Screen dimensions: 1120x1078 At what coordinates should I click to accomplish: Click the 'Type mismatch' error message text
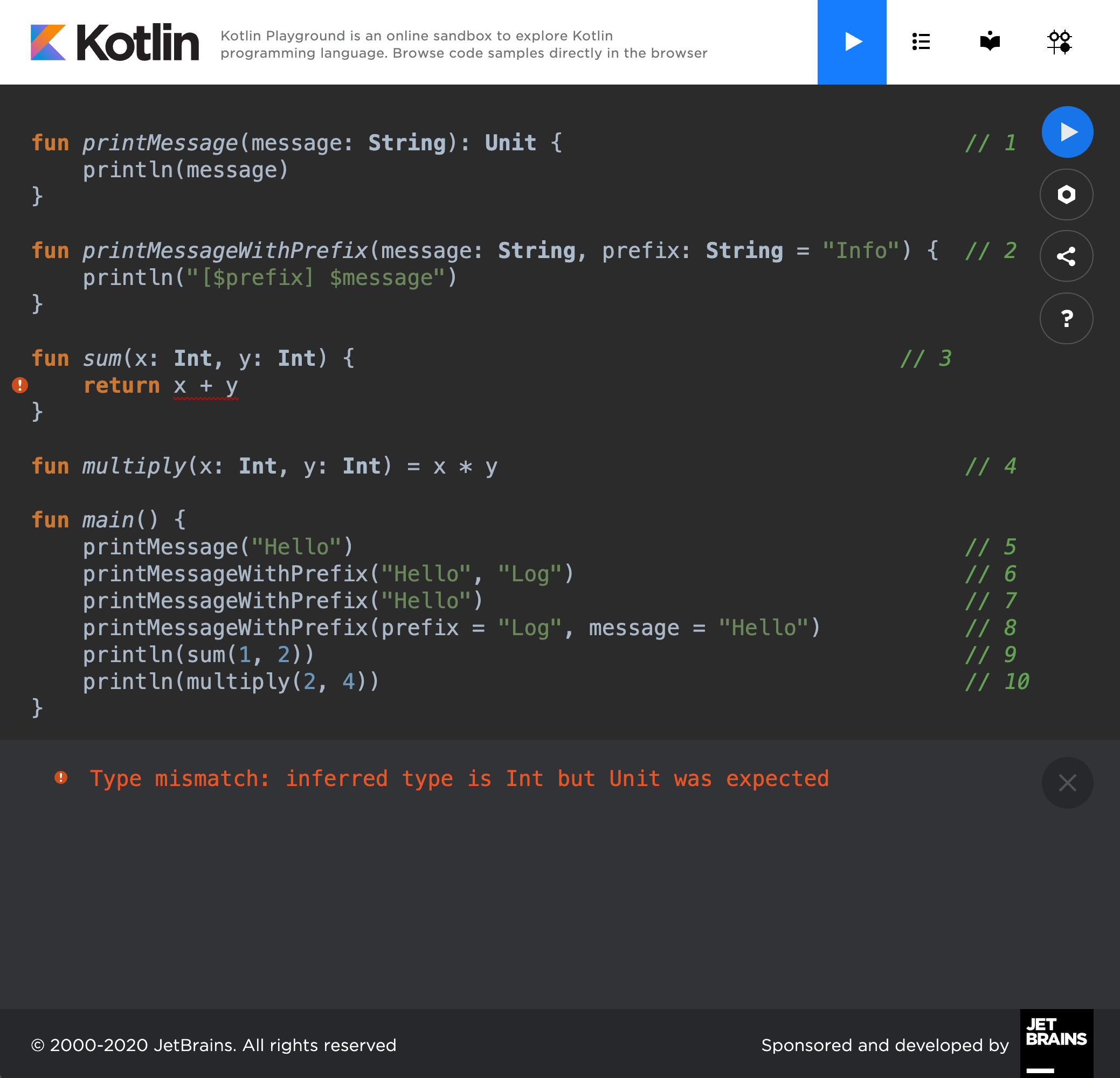coord(459,778)
